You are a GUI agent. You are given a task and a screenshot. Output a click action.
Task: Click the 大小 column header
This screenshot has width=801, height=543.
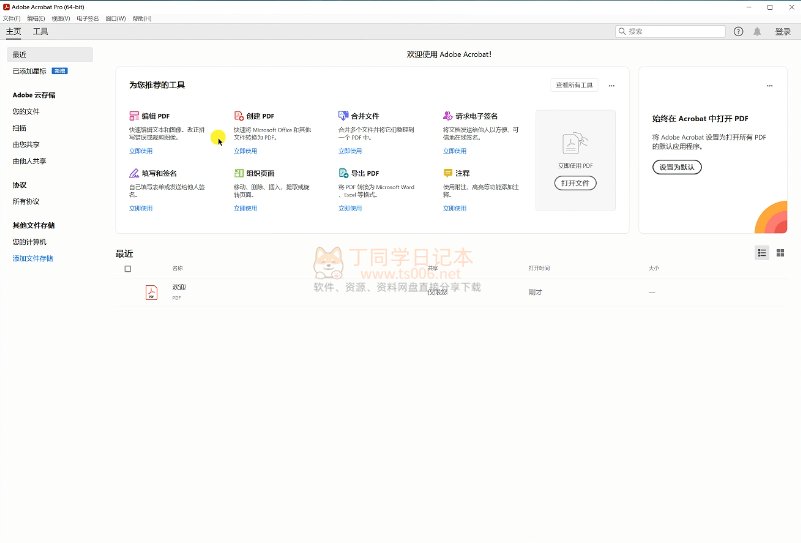(x=654, y=268)
